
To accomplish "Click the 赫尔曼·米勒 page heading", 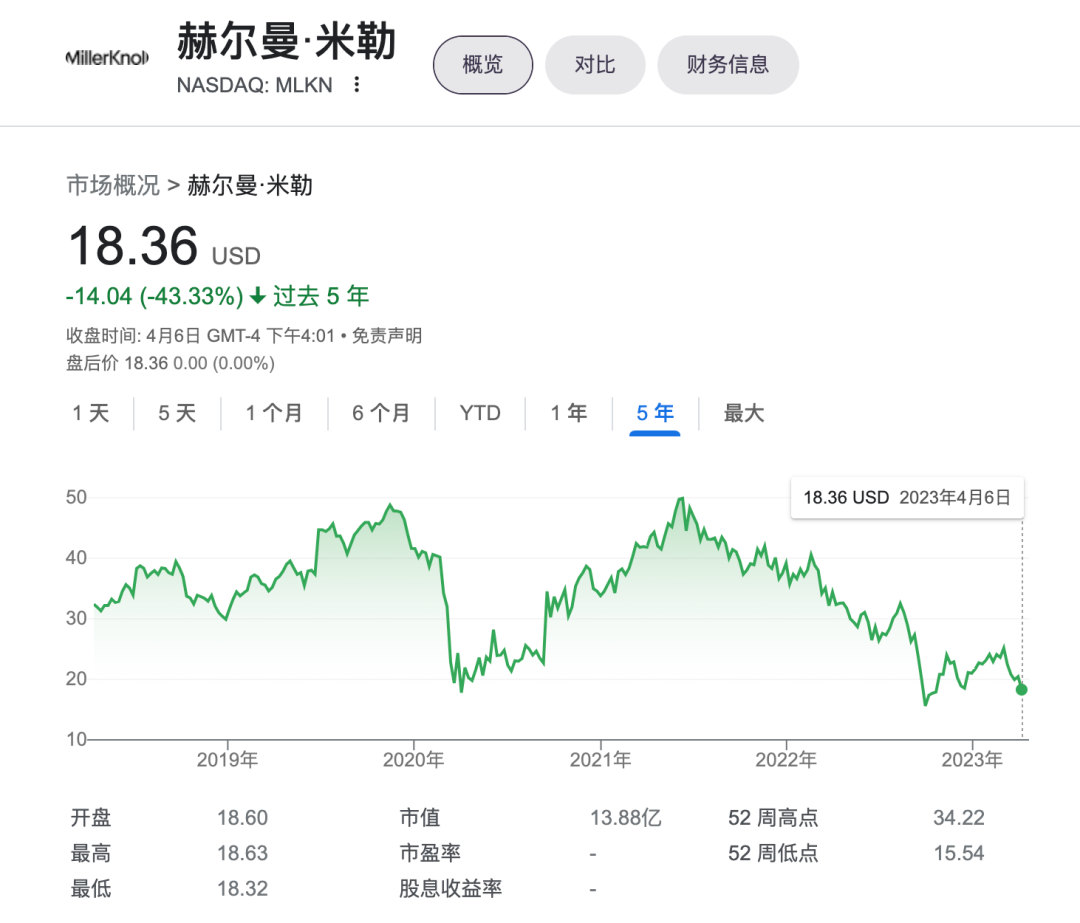I will 287,41.
